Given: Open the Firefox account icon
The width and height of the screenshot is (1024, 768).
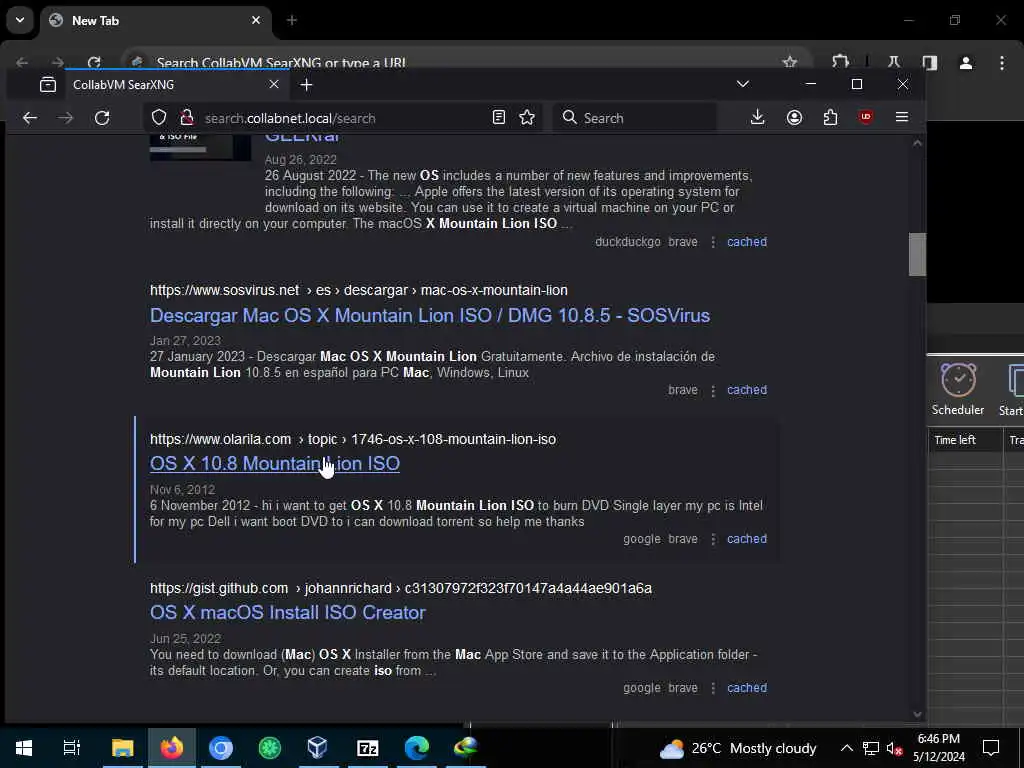Looking at the screenshot, I should coord(794,118).
